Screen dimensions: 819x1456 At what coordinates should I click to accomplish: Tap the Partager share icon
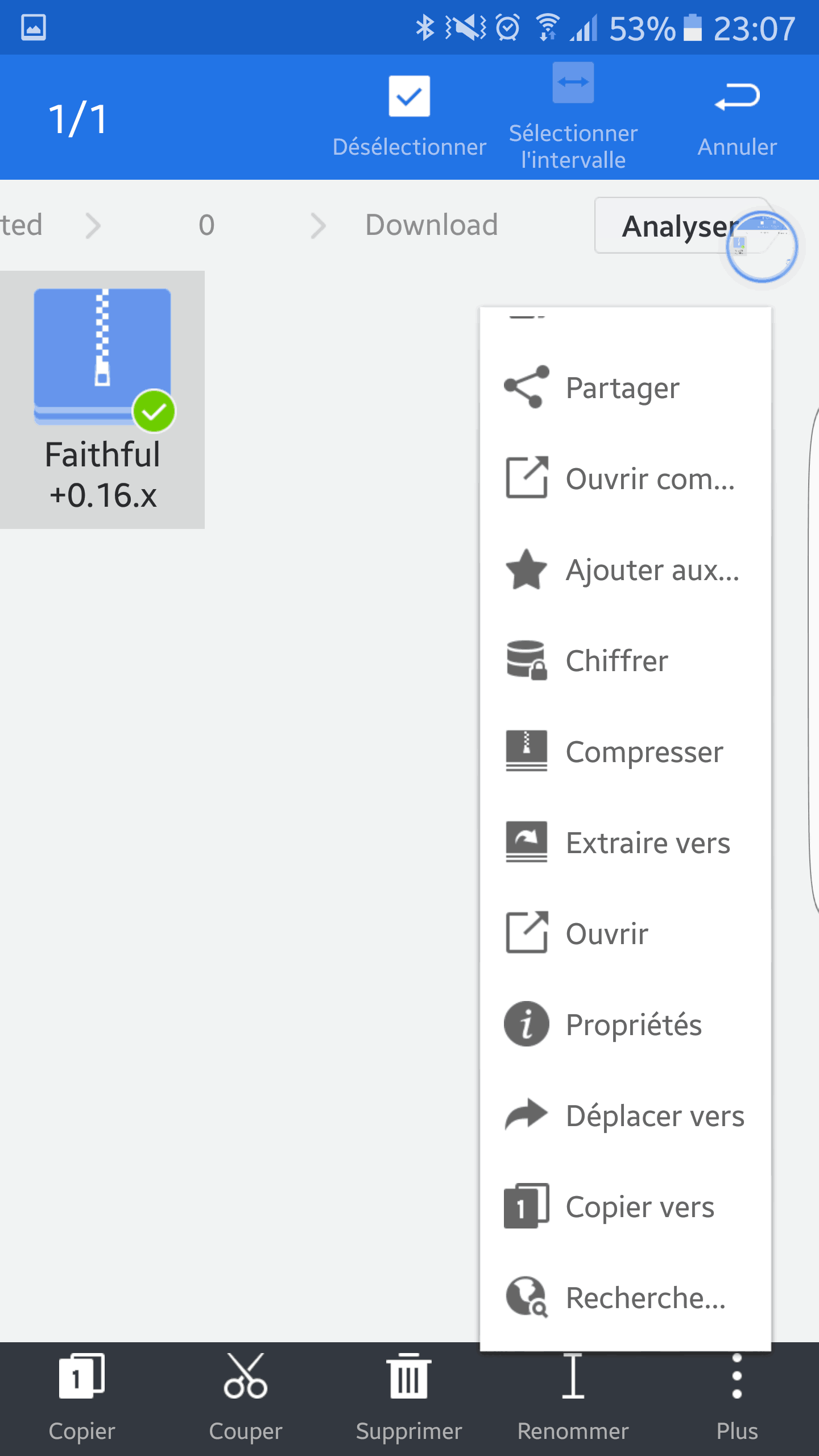(x=527, y=387)
